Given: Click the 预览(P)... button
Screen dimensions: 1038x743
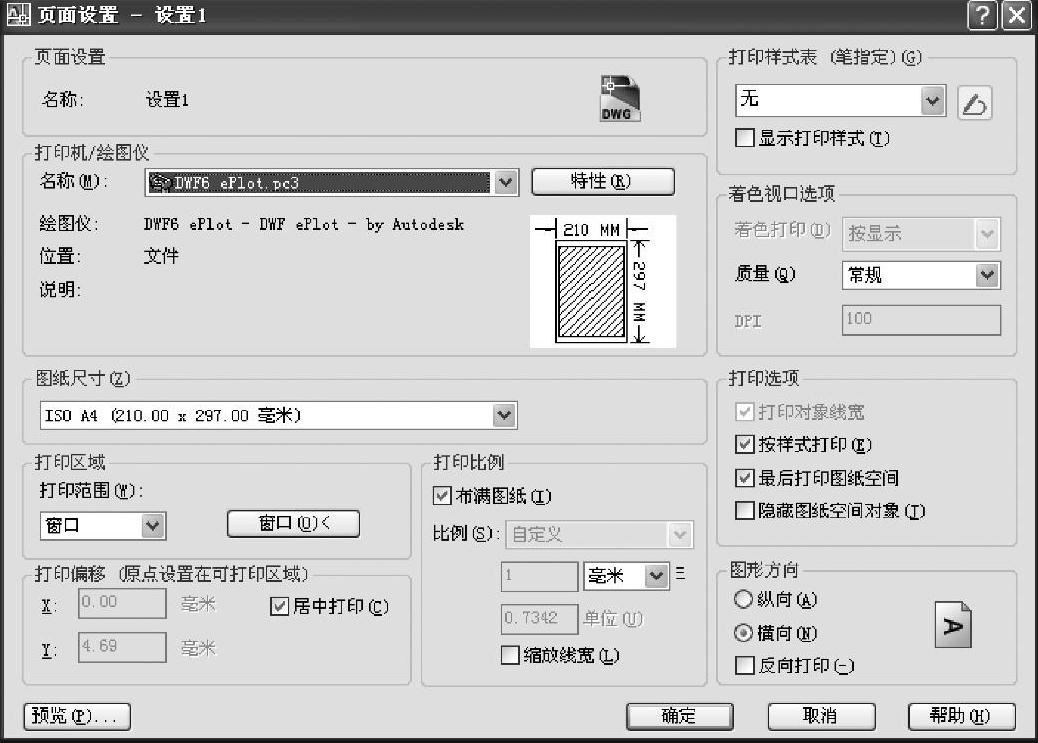Looking at the screenshot, I should [x=77, y=717].
